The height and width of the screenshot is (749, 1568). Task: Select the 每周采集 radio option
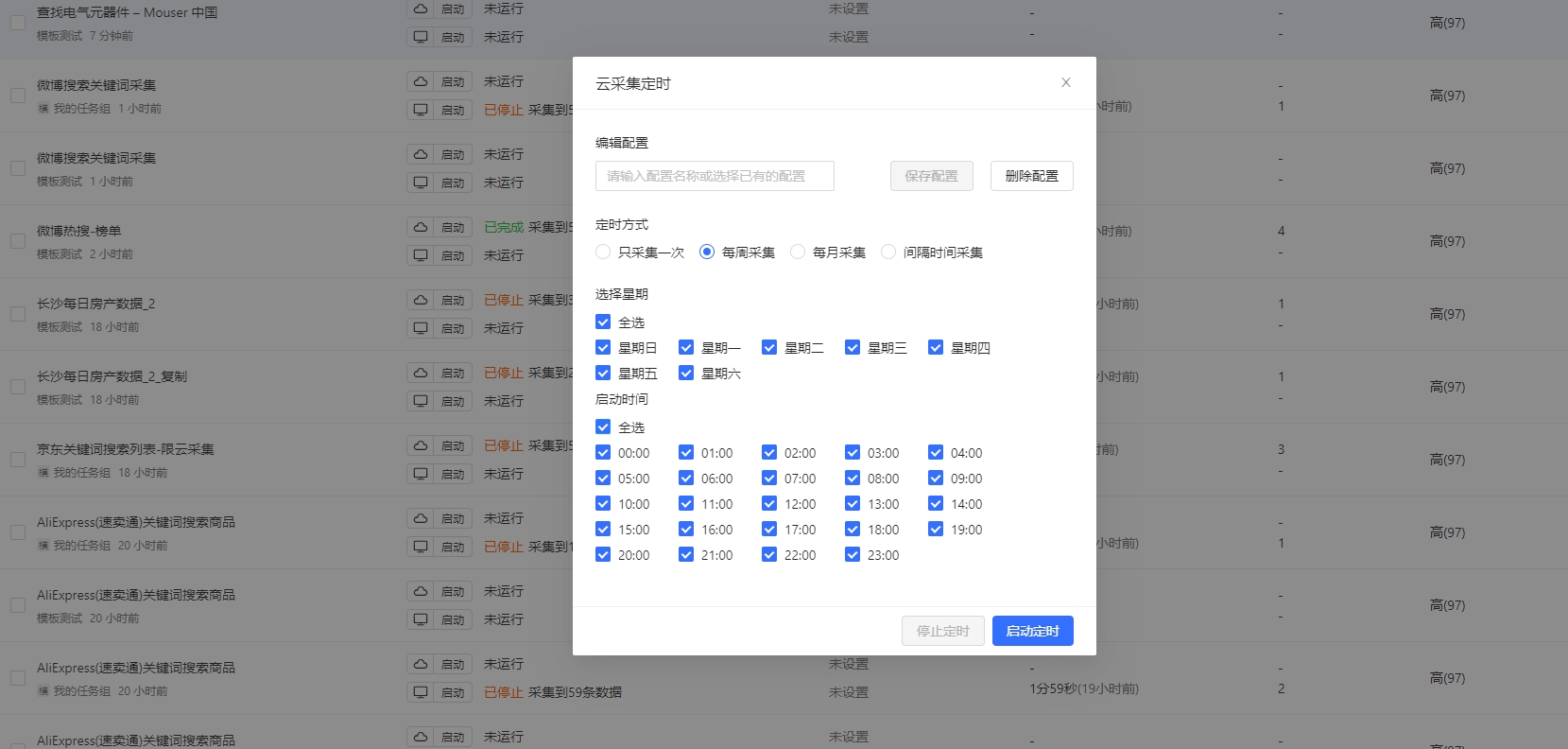[707, 253]
